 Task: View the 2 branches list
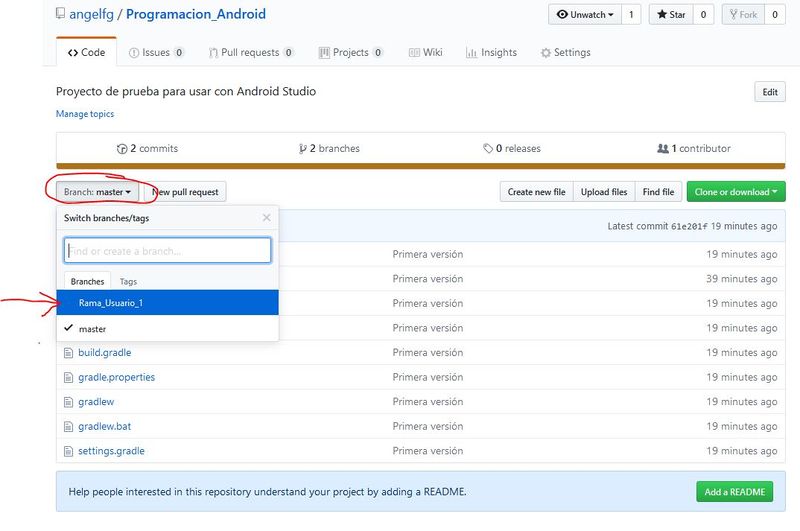click(329, 148)
